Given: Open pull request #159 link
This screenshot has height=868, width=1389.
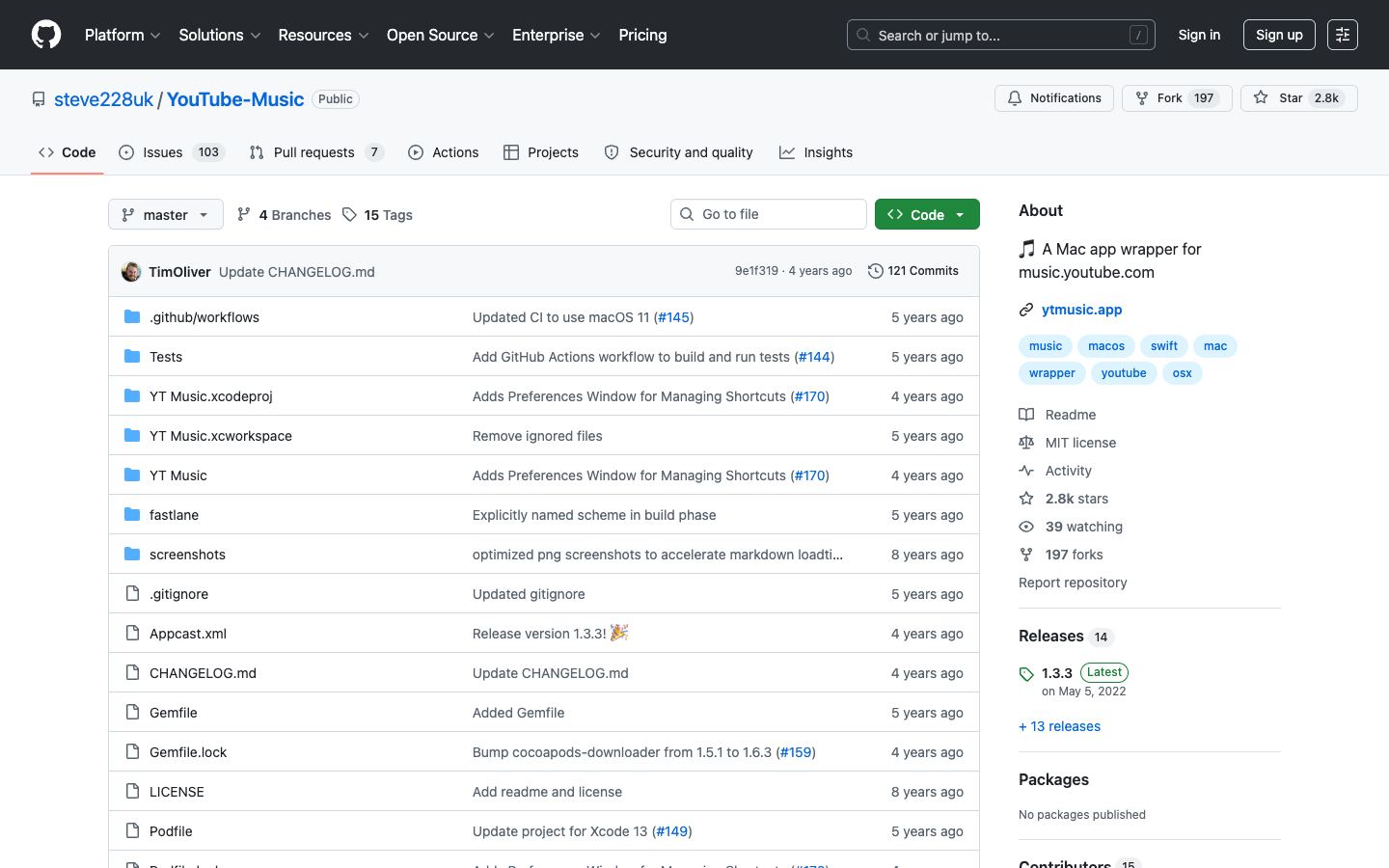Looking at the screenshot, I should (x=796, y=752).
